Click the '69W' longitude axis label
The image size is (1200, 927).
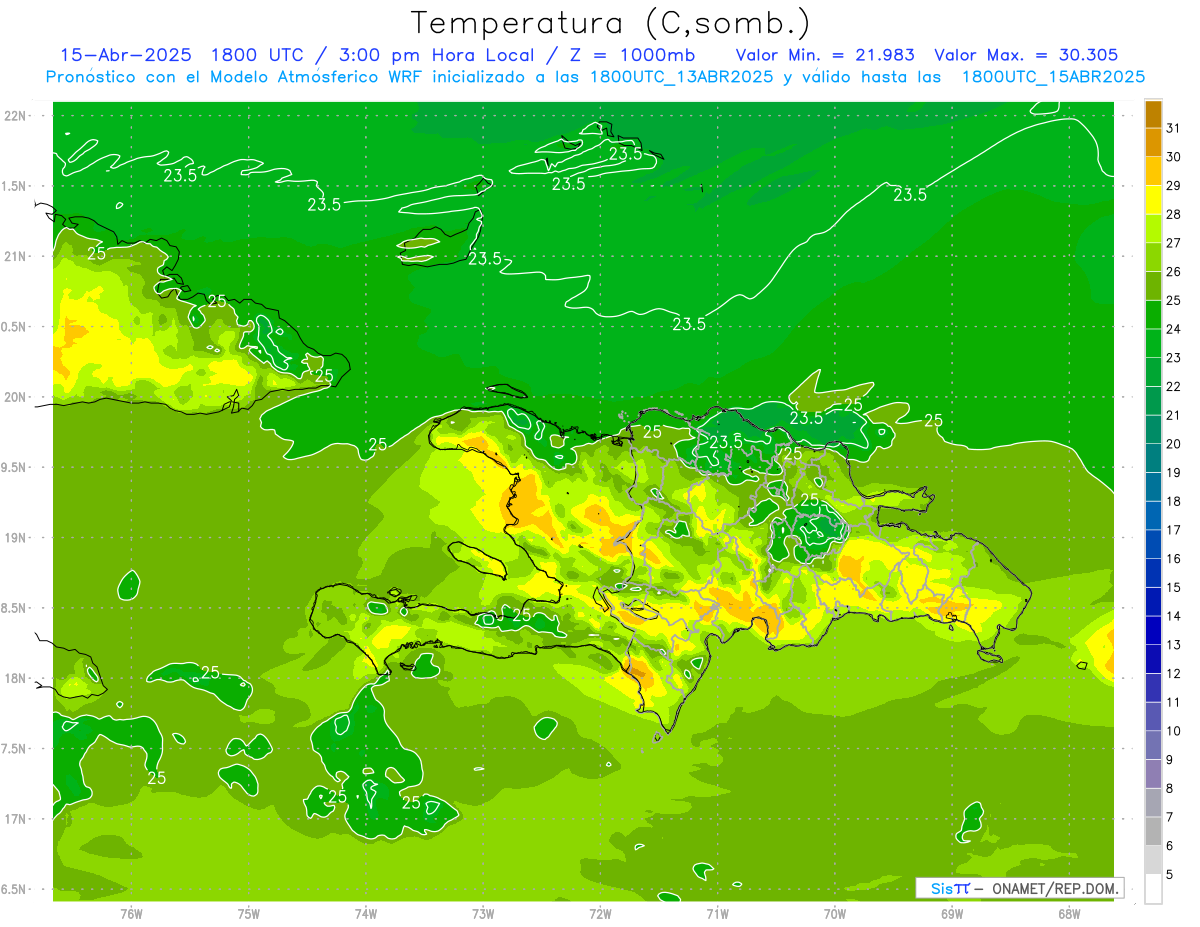click(x=952, y=914)
